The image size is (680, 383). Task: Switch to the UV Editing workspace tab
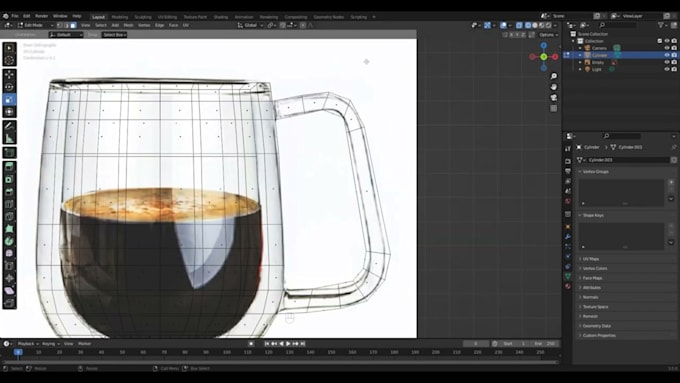click(167, 17)
